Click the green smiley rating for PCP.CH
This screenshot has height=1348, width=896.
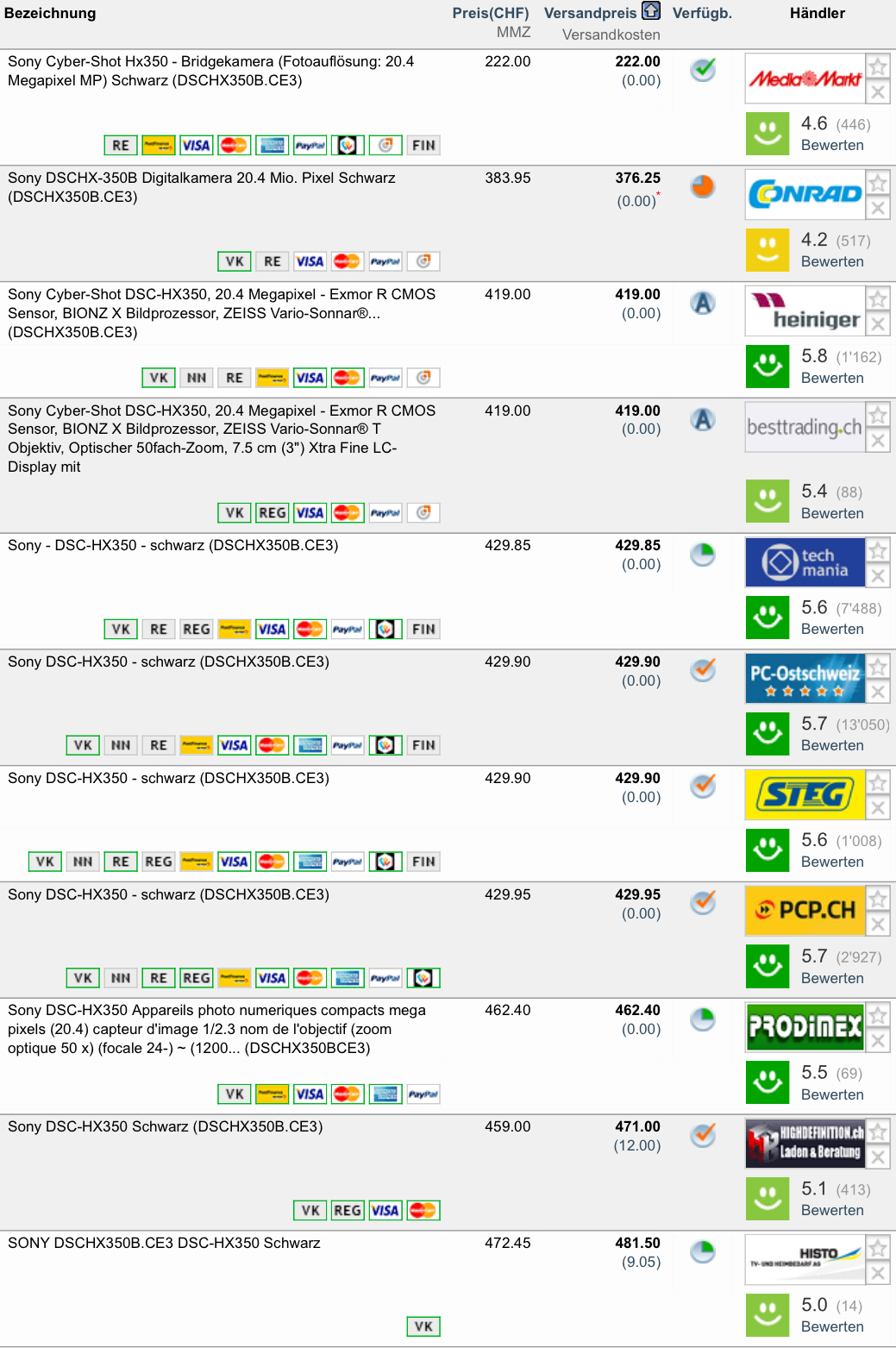767,966
